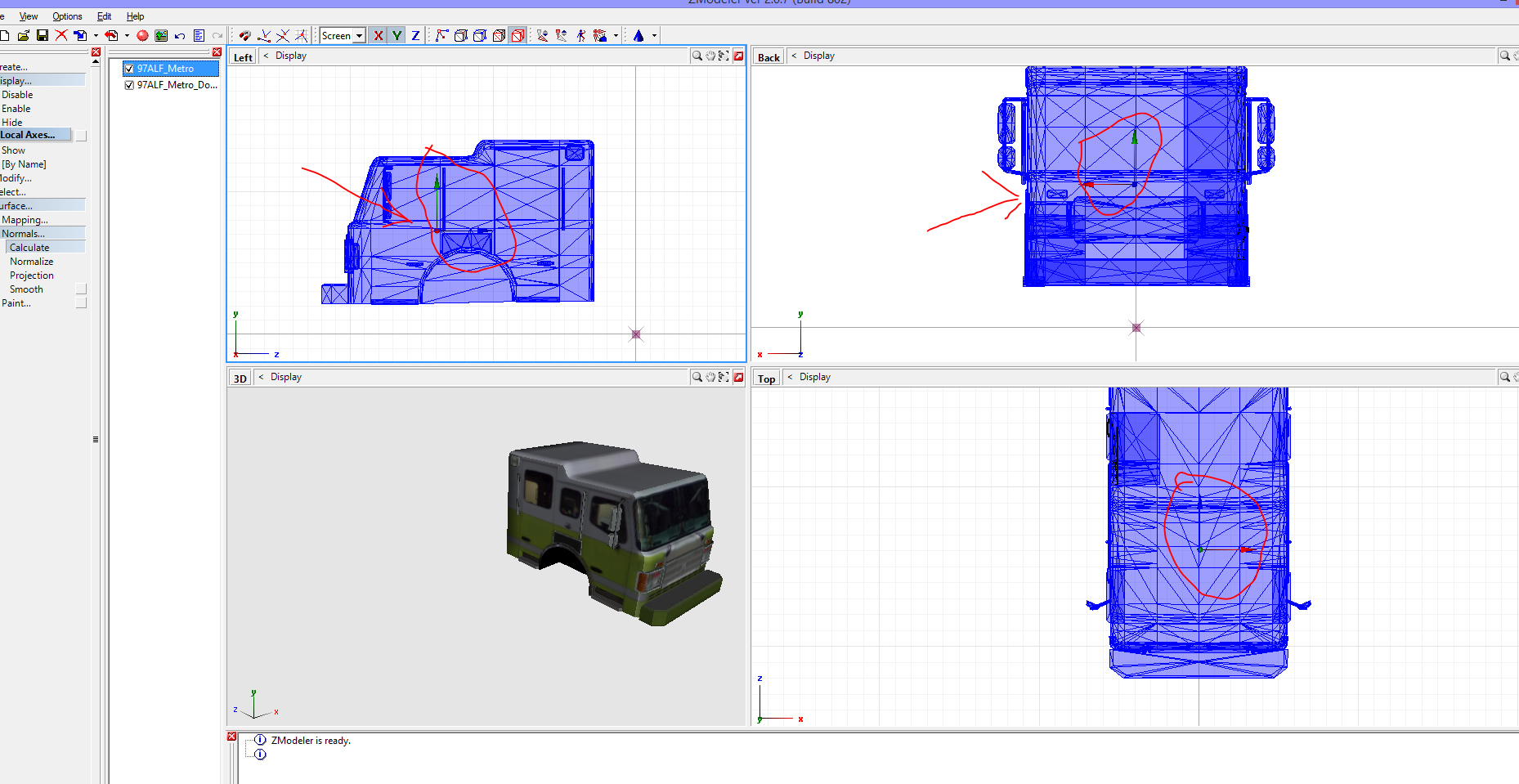Viewport: 1519px width, 784px height.
Task: Activate the magnet snapping tool
Action: coord(244,35)
